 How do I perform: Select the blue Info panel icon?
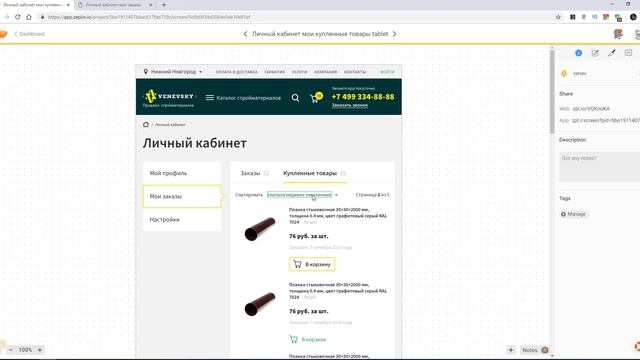pos(578,53)
